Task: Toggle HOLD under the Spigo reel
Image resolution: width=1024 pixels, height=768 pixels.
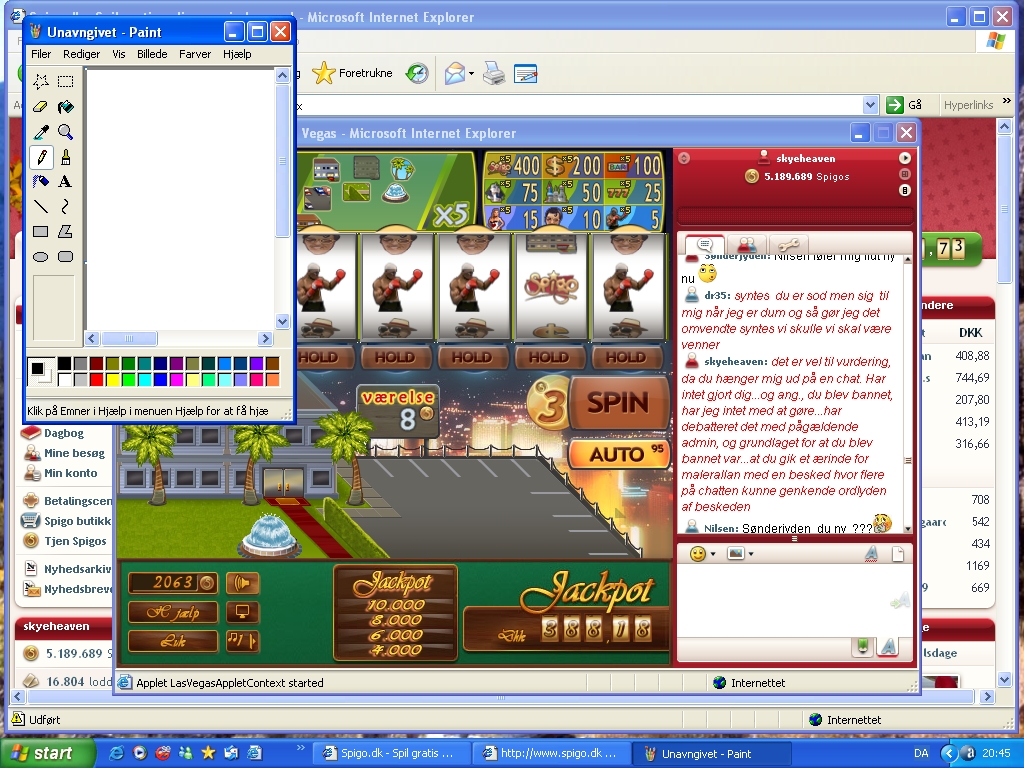Action: coord(548,357)
